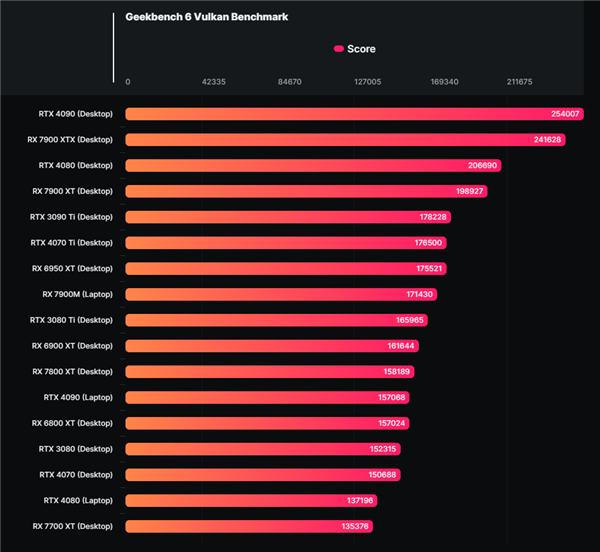Click the RX 6800 XT (Desktop) label
The width and height of the screenshot is (600, 552).
pyautogui.click(x=72, y=423)
